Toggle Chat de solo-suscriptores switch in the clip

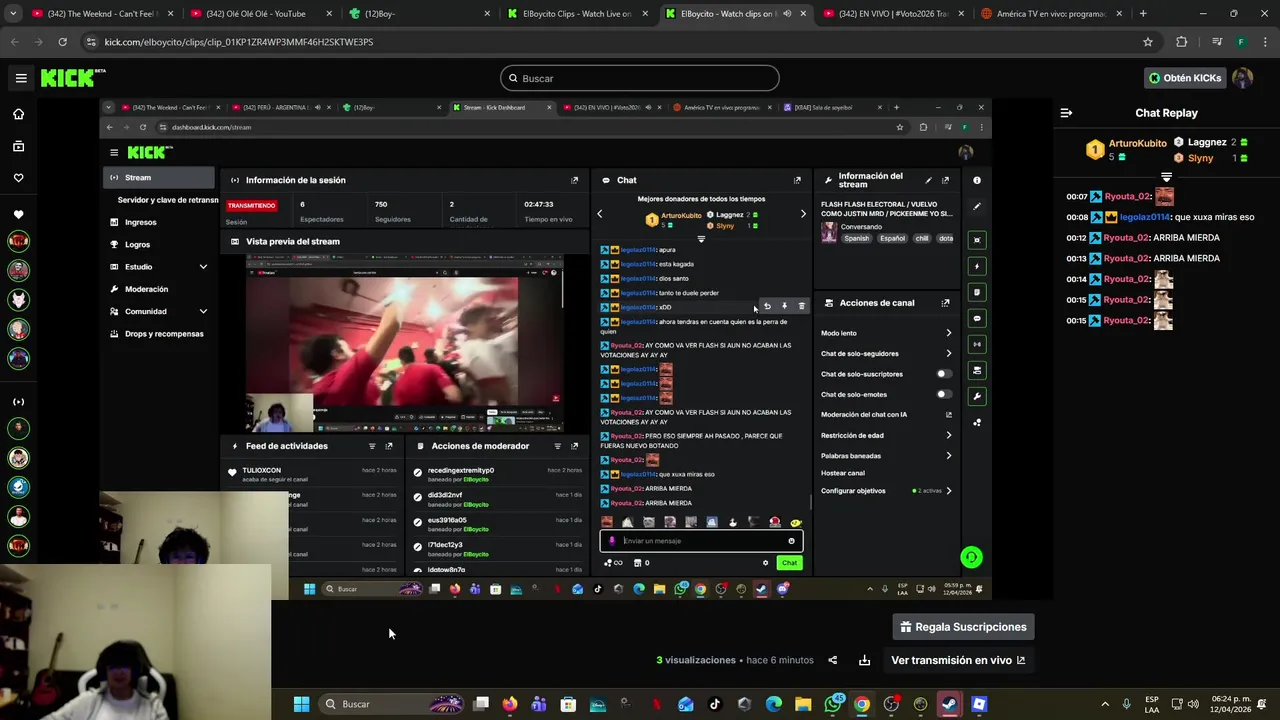coord(942,374)
